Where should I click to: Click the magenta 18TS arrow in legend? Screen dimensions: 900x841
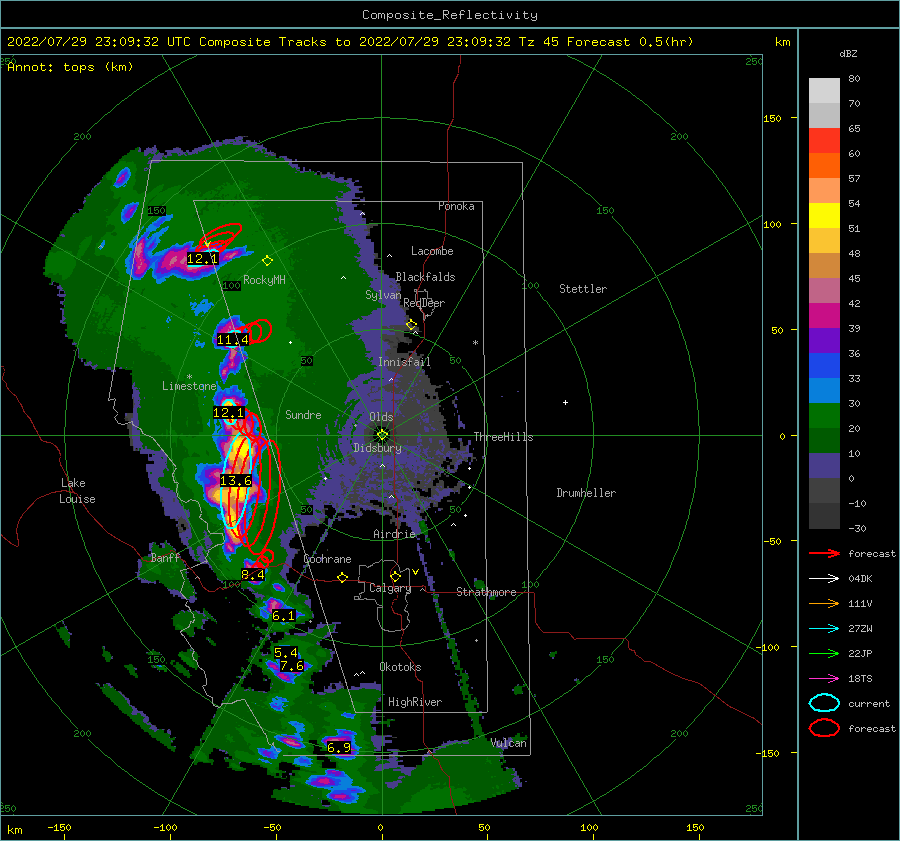[x=824, y=679]
